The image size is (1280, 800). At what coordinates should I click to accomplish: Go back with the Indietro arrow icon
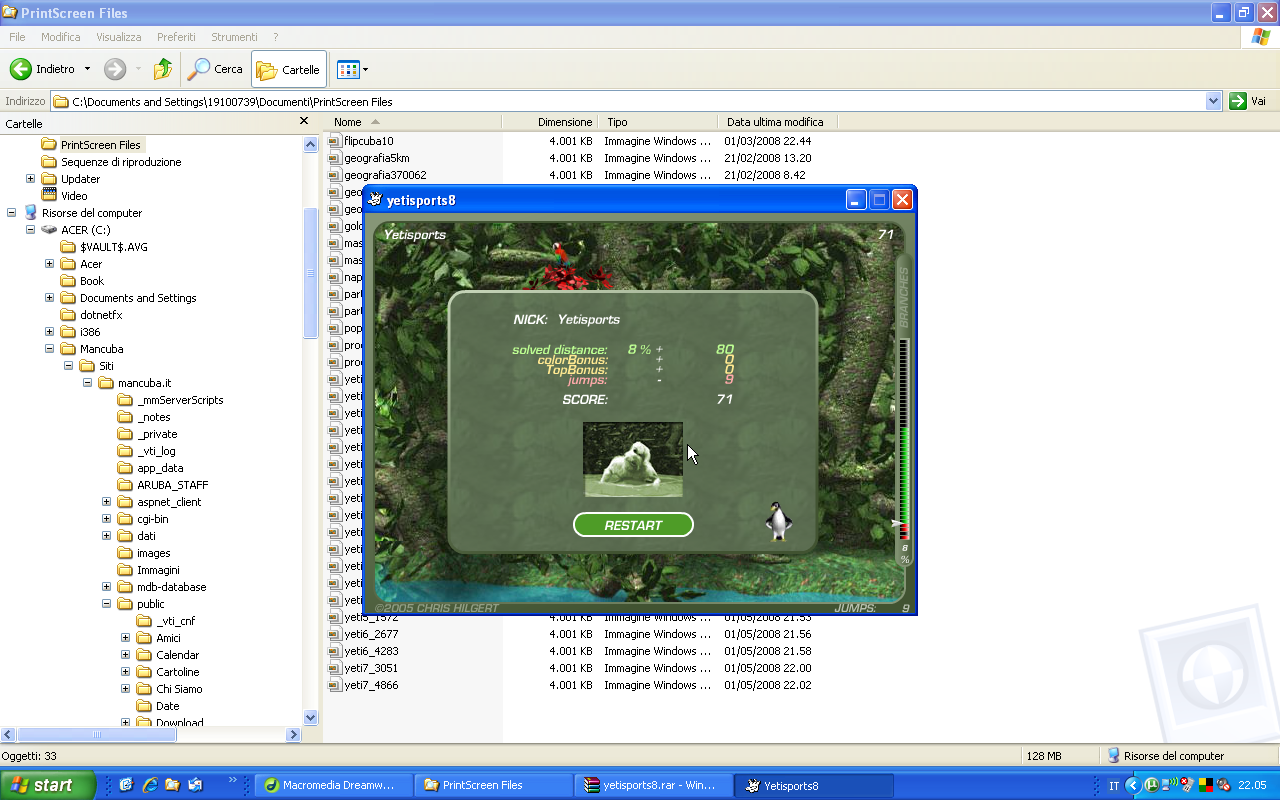20,69
